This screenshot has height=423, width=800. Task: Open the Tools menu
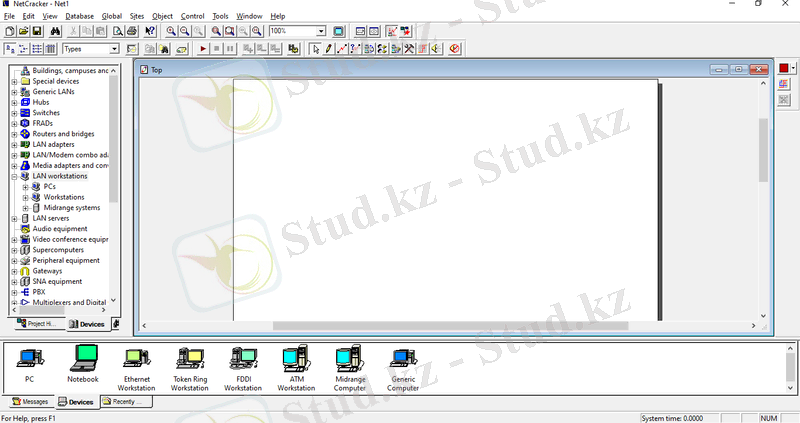(220, 16)
